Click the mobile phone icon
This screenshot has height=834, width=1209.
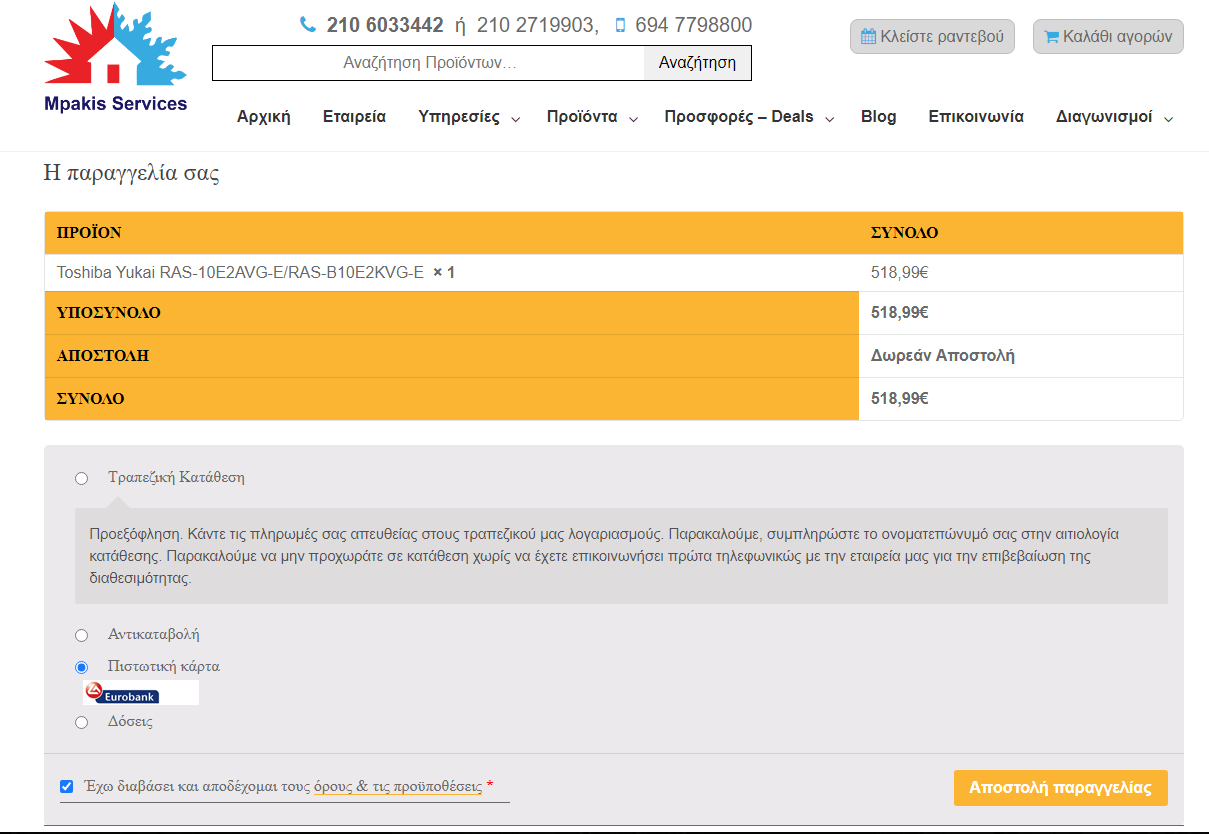(x=620, y=25)
